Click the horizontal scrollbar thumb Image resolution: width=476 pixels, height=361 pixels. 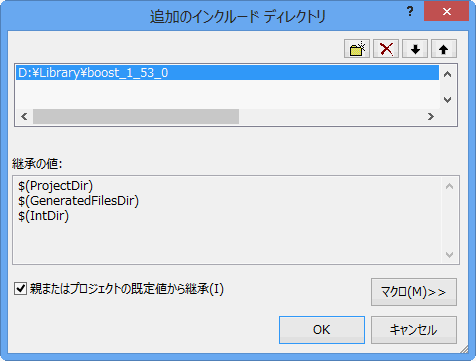pos(136,116)
